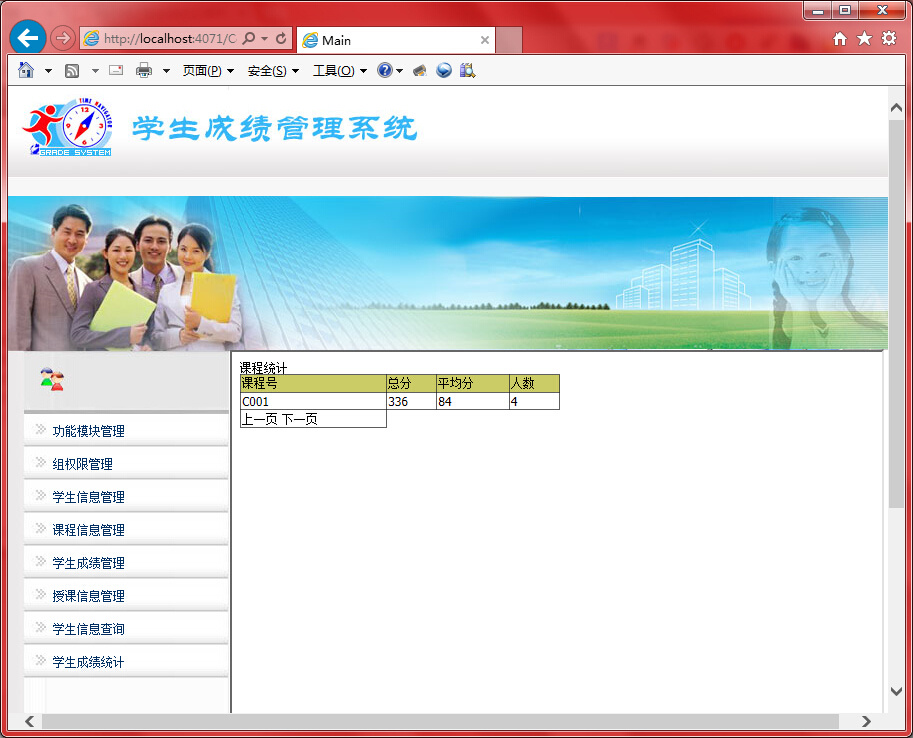Open 学生信息管理 in the sidebar
Screen dimensions: 913x738
tap(89, 497)
